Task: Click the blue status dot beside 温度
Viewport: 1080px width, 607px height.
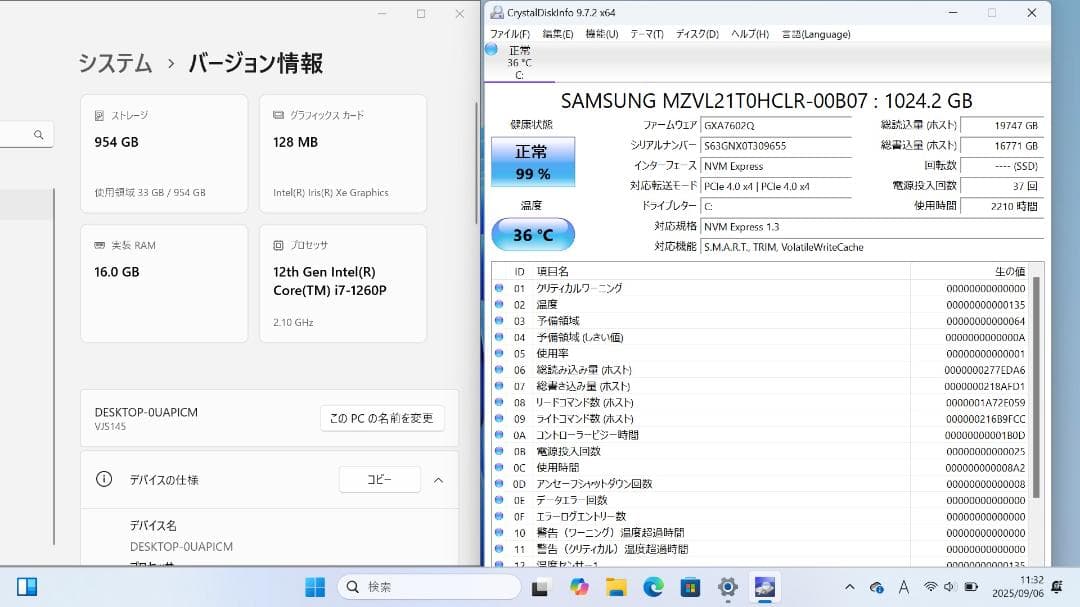Action: tap(499, 304)
